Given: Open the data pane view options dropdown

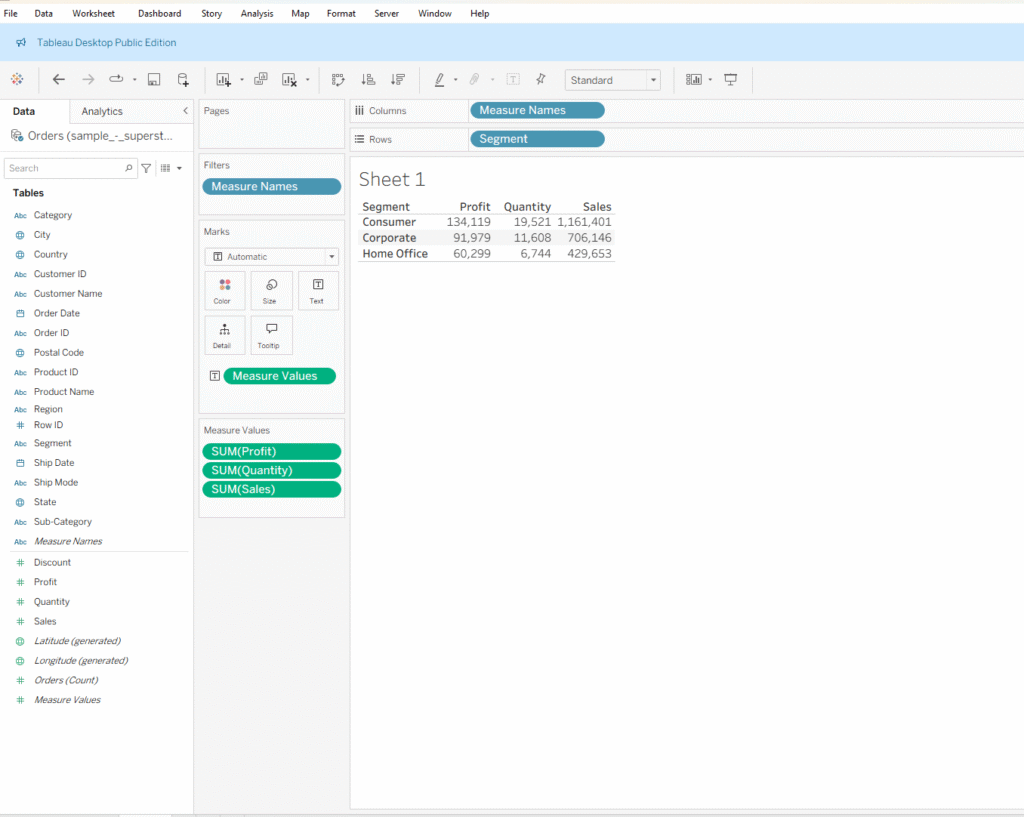Looking at the screenshot, I should pyautogui.click(x=171, y=169).
